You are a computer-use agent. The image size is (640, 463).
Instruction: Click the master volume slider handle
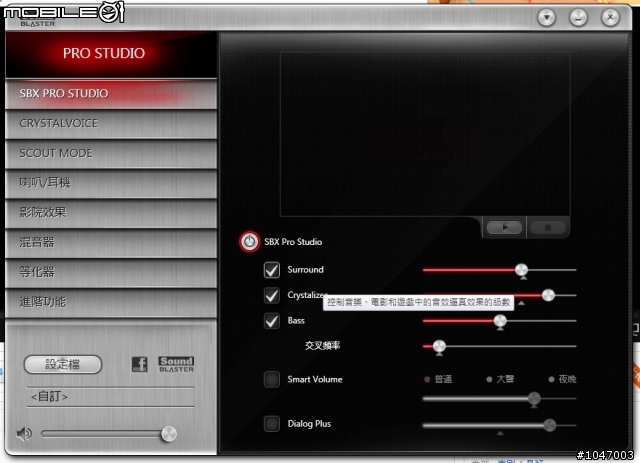[x=169, y=434]
